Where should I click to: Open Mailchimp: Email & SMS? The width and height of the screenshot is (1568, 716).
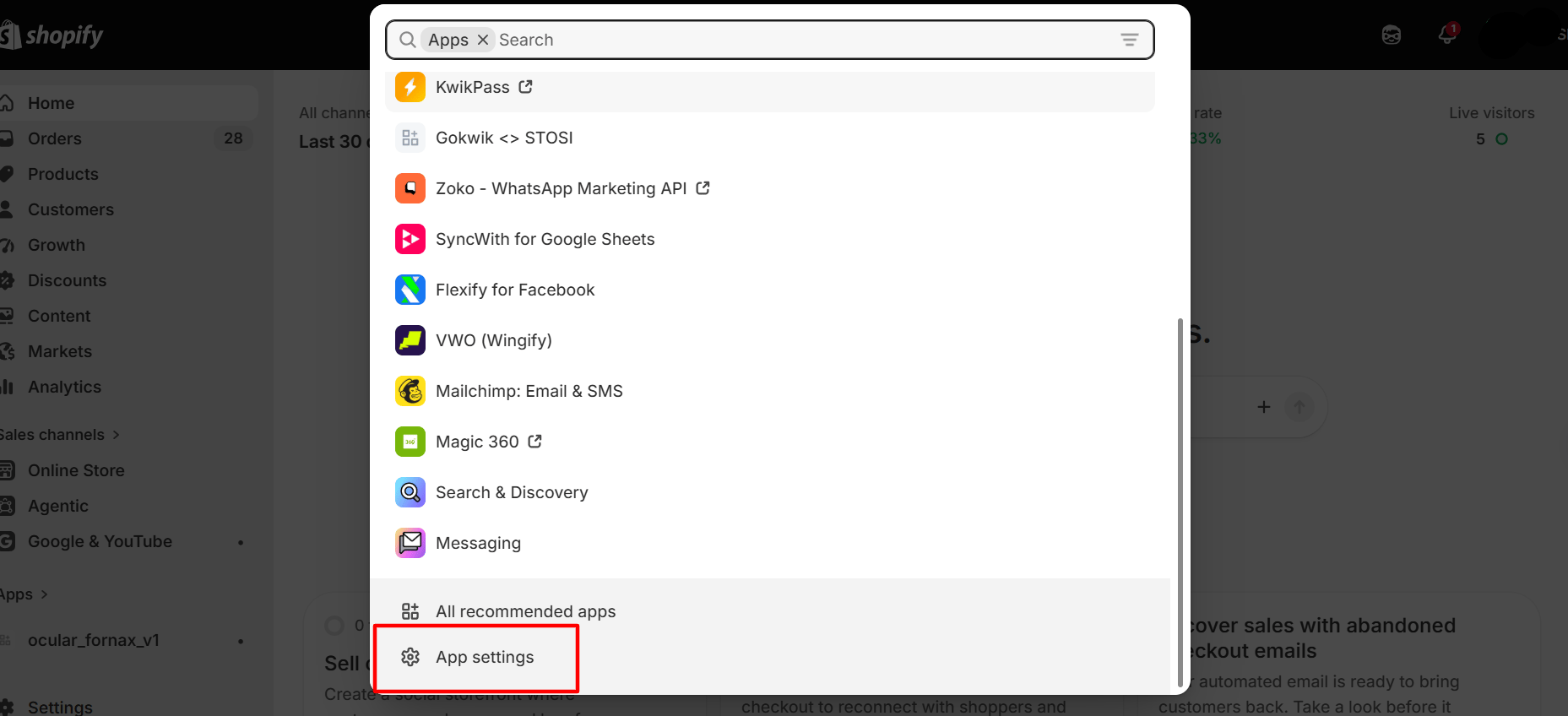click(x=770, y=391)
